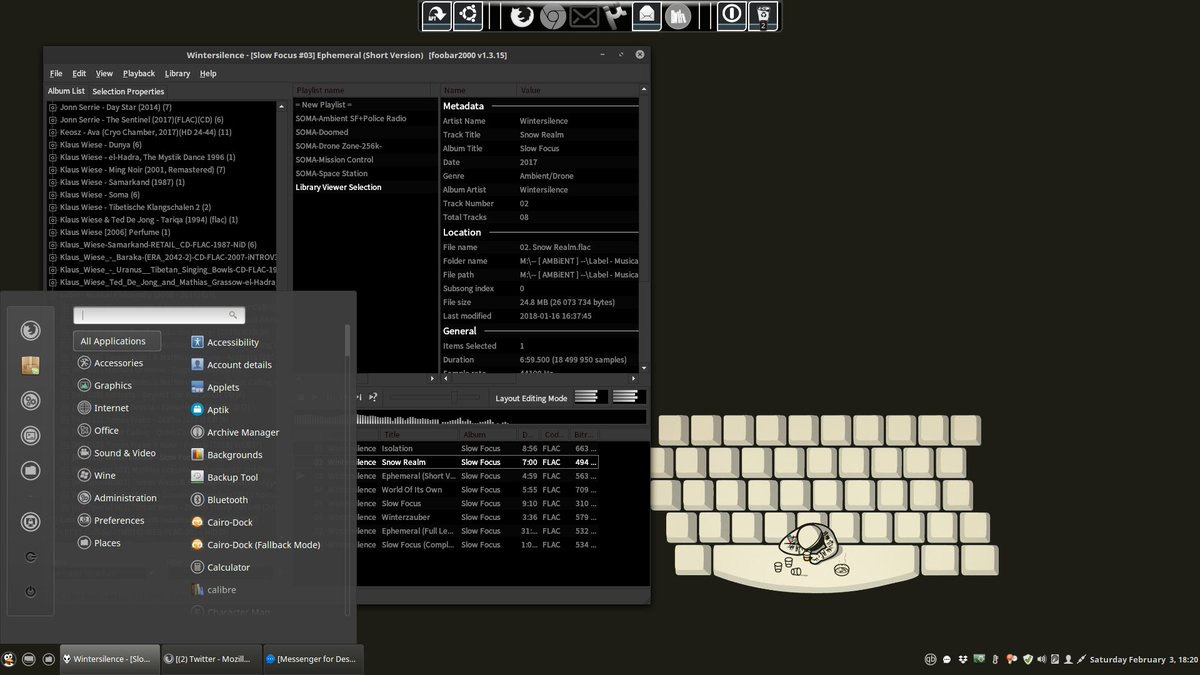Click the application menu search field
The width and height of the screenshot is (1200, 675).
[159, 315]
